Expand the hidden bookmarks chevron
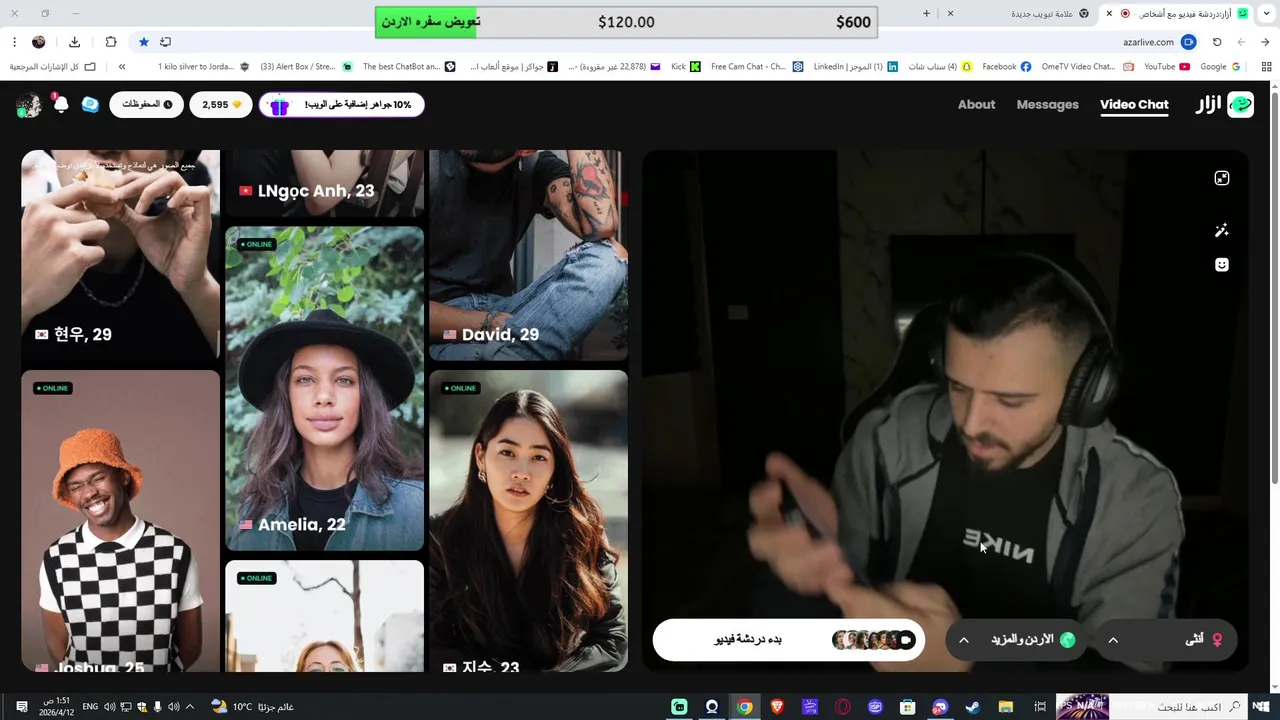The image size is (1280, 720). 122,67
